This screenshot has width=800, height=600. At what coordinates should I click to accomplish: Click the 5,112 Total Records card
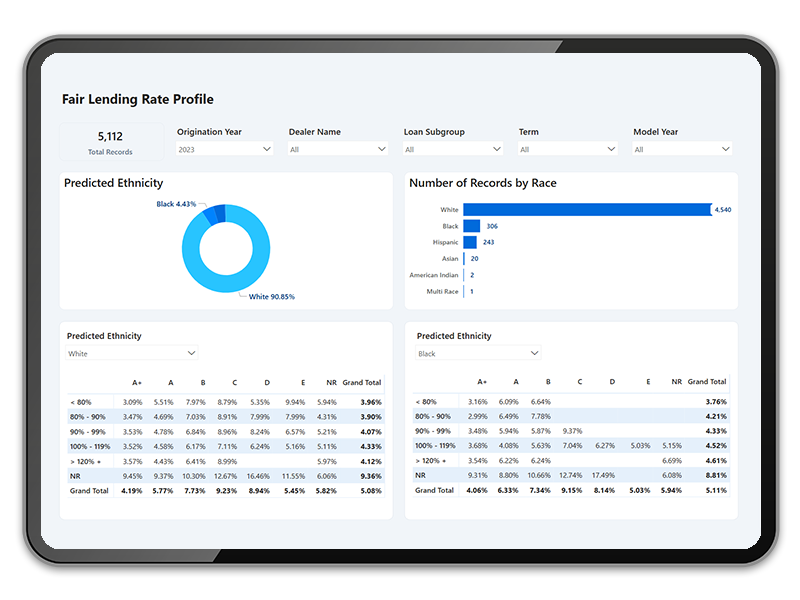[x=111, y=142]
